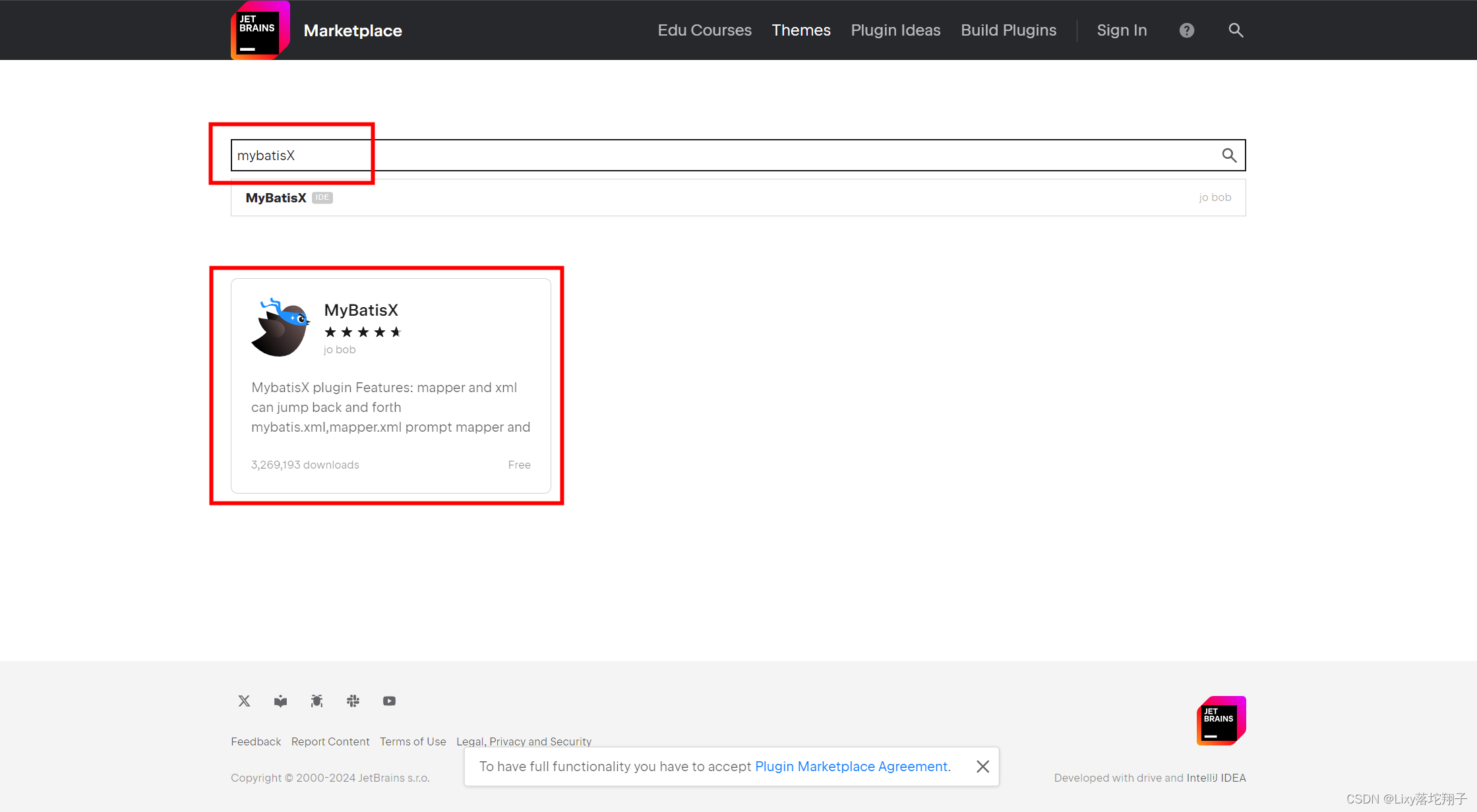This screenshot has width=1477, height=812.
Task: Open the documentation book icon in footer
Action: (x=280, y=701)
